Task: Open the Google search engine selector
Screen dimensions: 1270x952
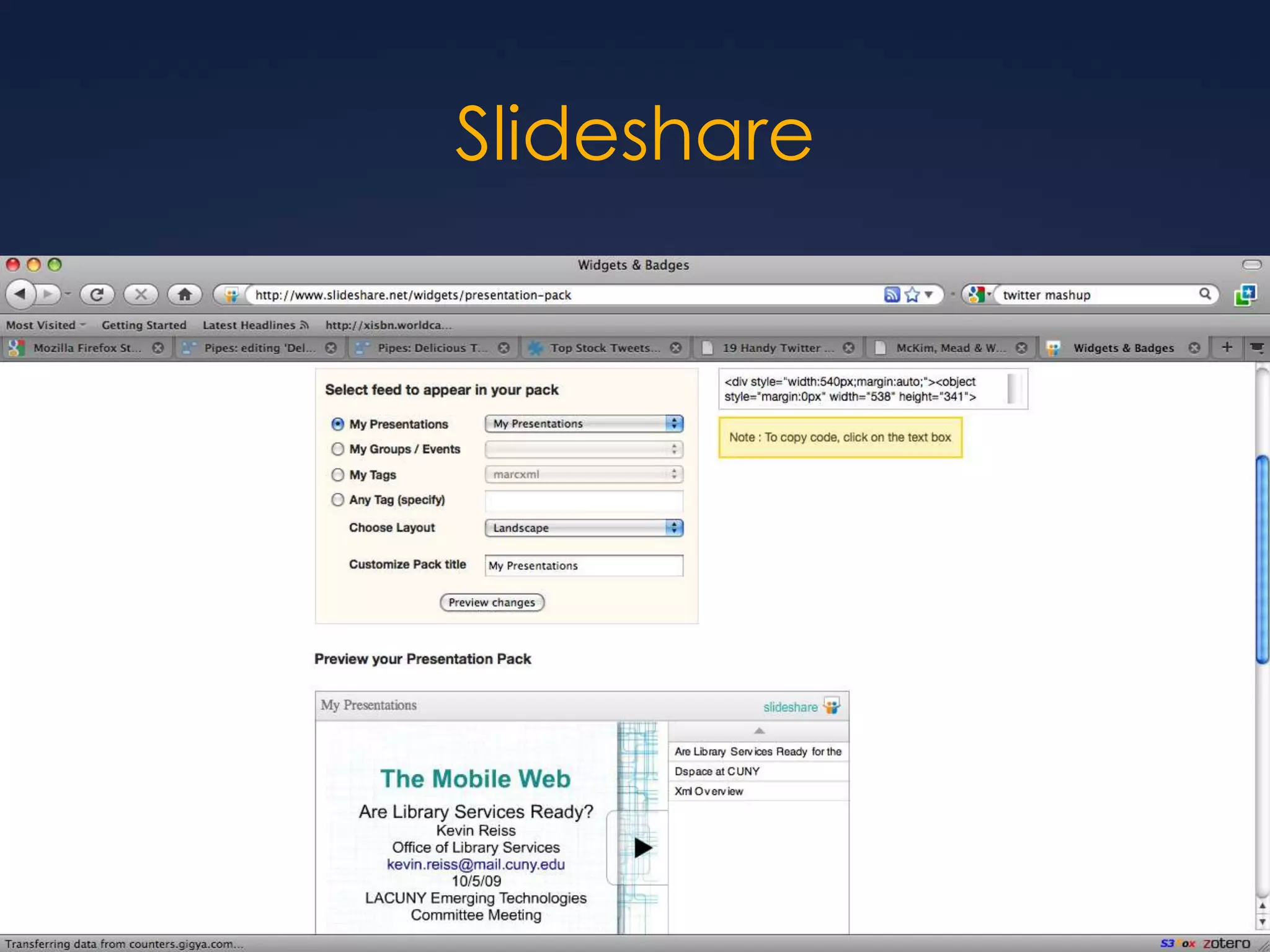Action: click(980, 295)
